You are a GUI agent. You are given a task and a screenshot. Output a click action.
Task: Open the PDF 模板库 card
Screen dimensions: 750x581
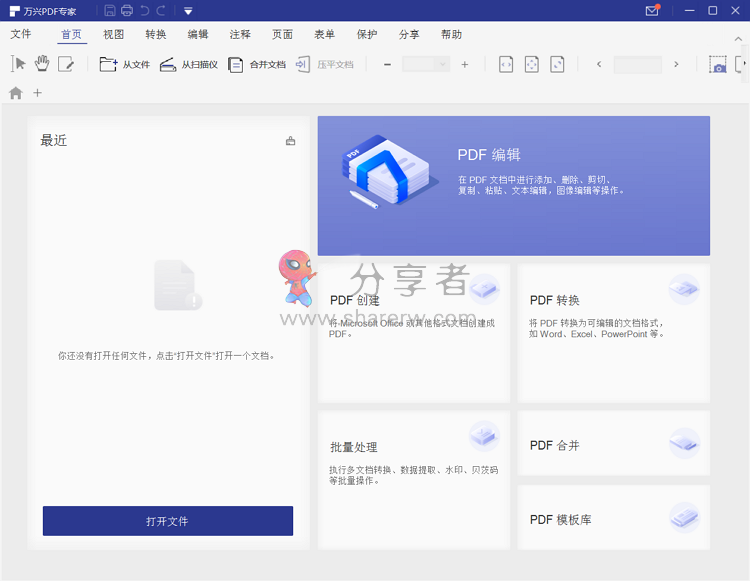pos(614,517)
